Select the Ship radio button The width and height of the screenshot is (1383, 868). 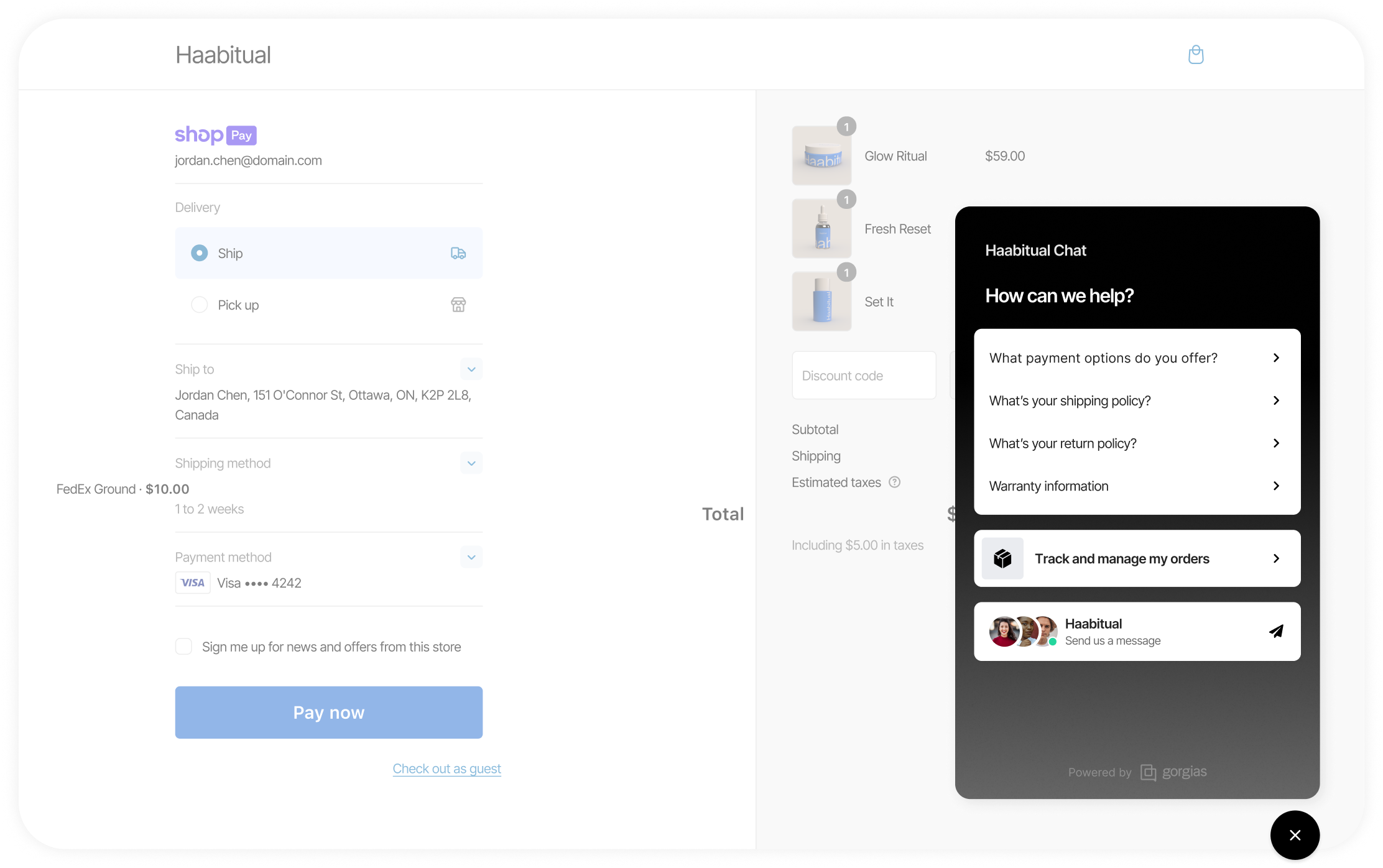point(198,253)
